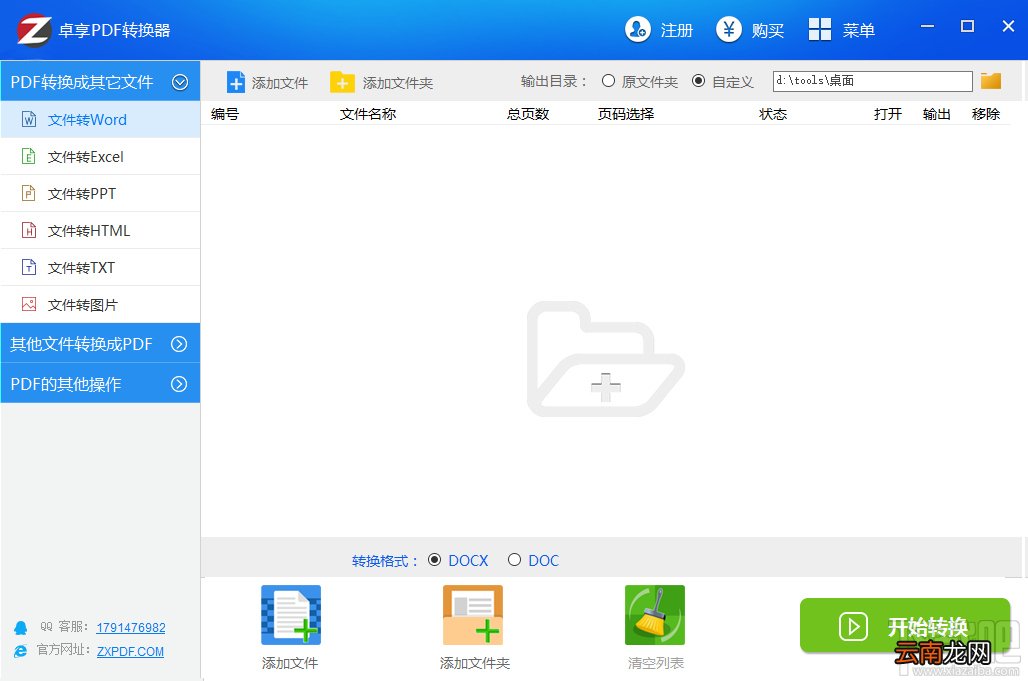Choose the DOC conversion format
Image resolution: width=1028 pixels, height=681 pixels.
(515, 560)
